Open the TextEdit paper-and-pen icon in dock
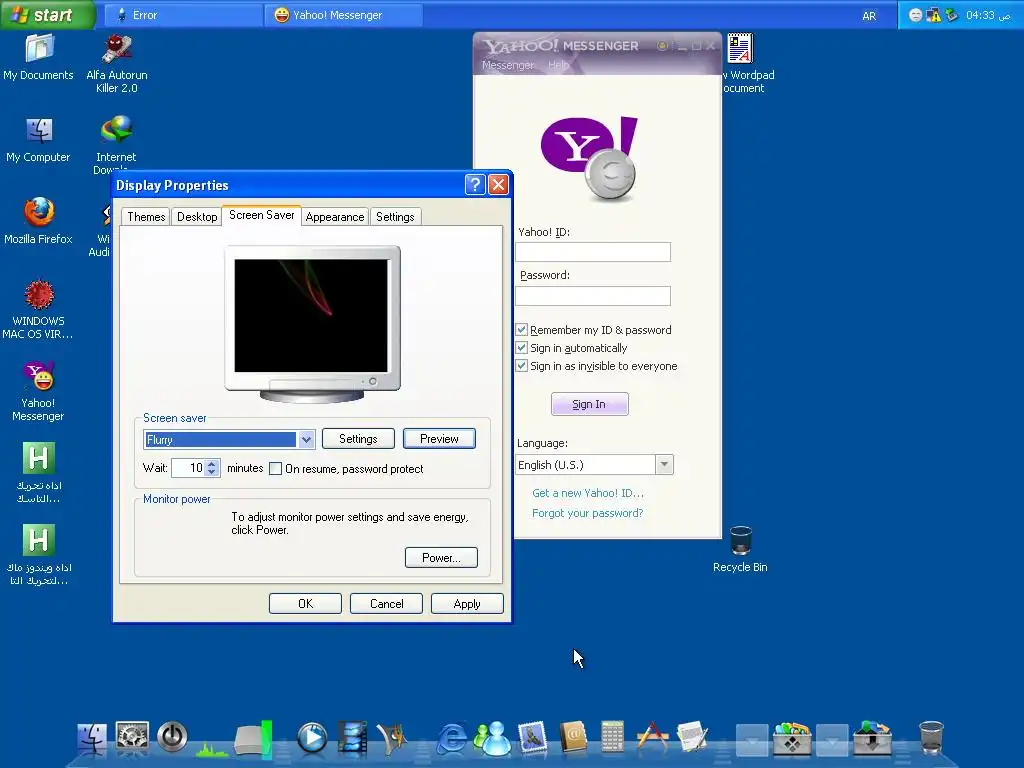Viewport: 1024px width, 768px height. point(692,737)
